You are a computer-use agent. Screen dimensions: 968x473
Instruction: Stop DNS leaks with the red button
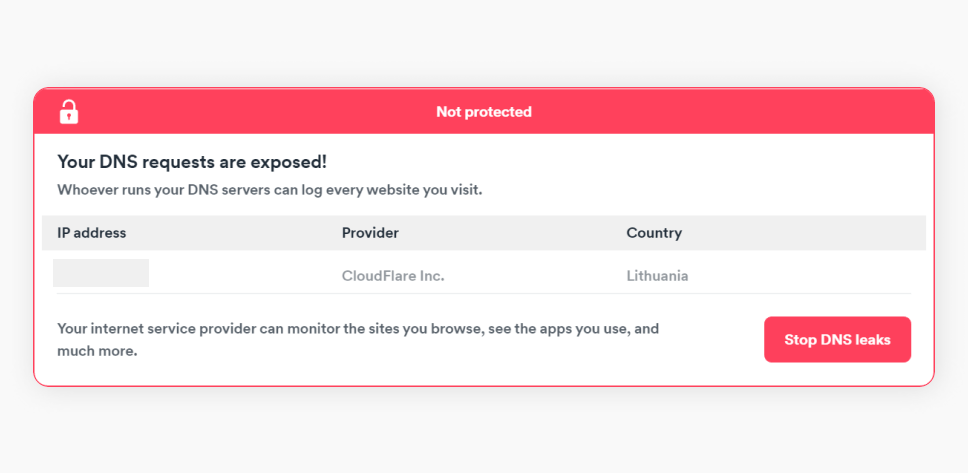point(837,340)
